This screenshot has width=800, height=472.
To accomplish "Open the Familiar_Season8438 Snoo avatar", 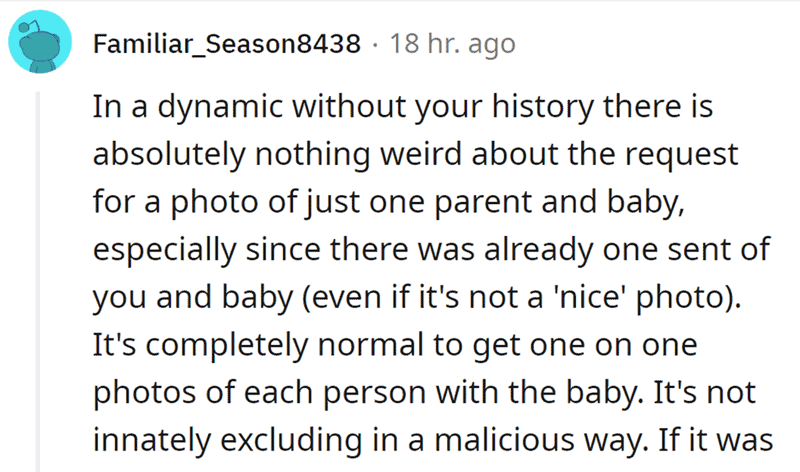I will 40,42.
